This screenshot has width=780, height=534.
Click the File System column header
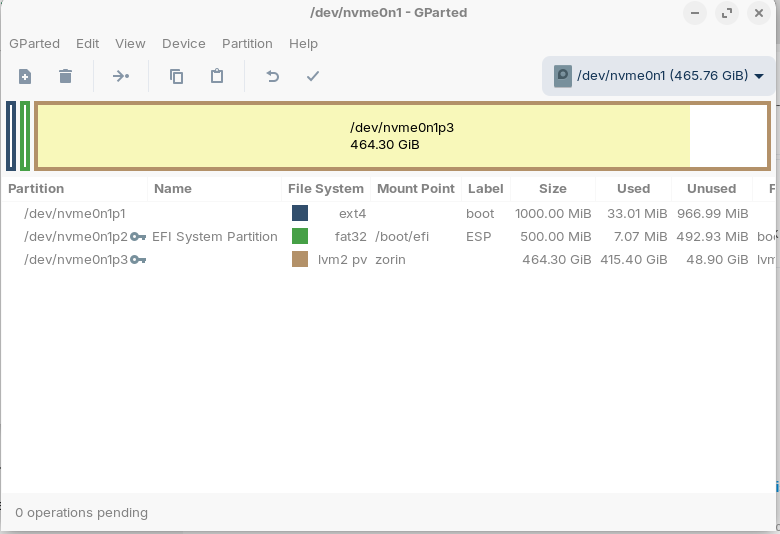click(x=325, y=188)
